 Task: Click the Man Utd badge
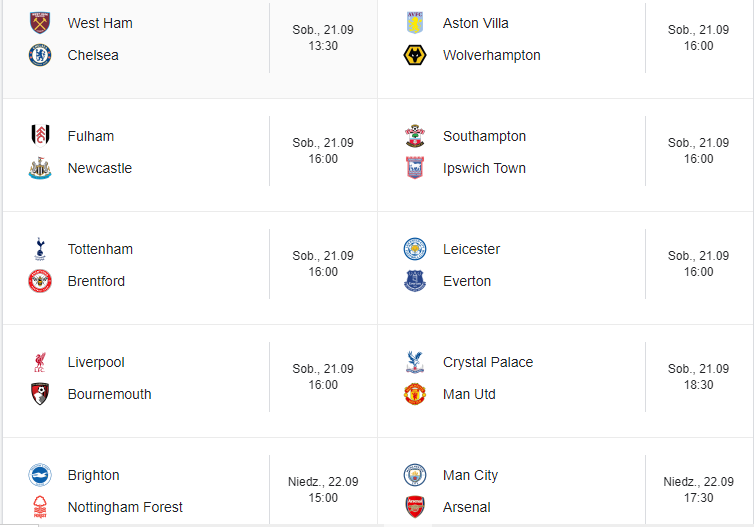pyautogui.click(x=415, y=394)
